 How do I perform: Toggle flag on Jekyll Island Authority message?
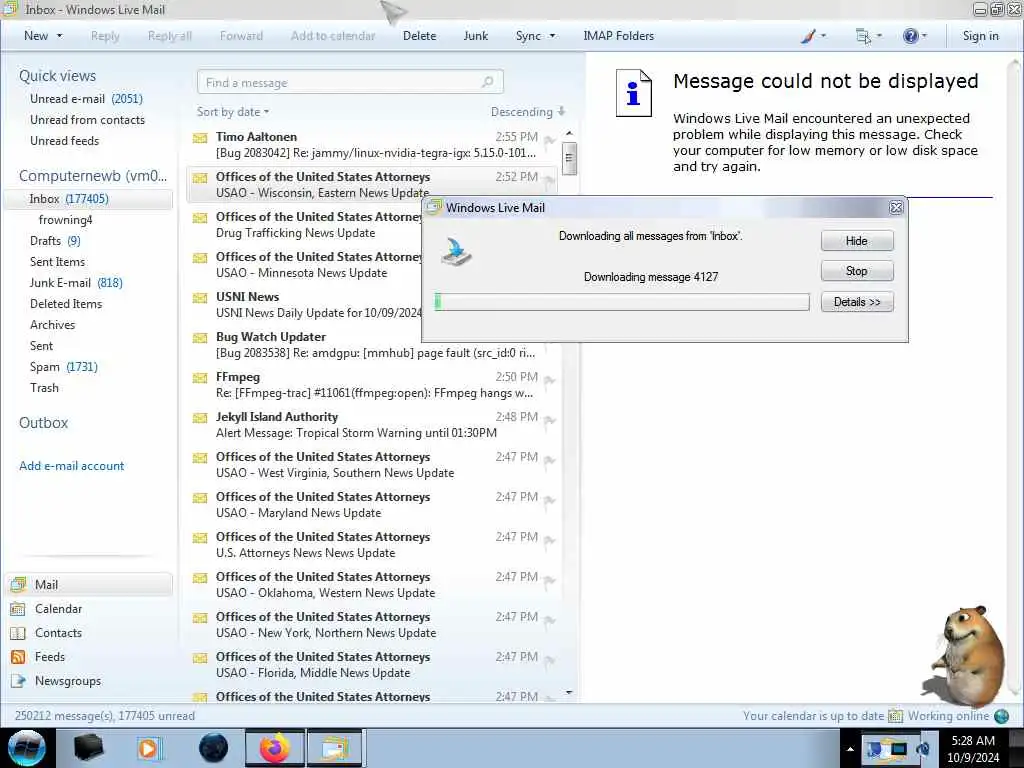pos(550,420)
